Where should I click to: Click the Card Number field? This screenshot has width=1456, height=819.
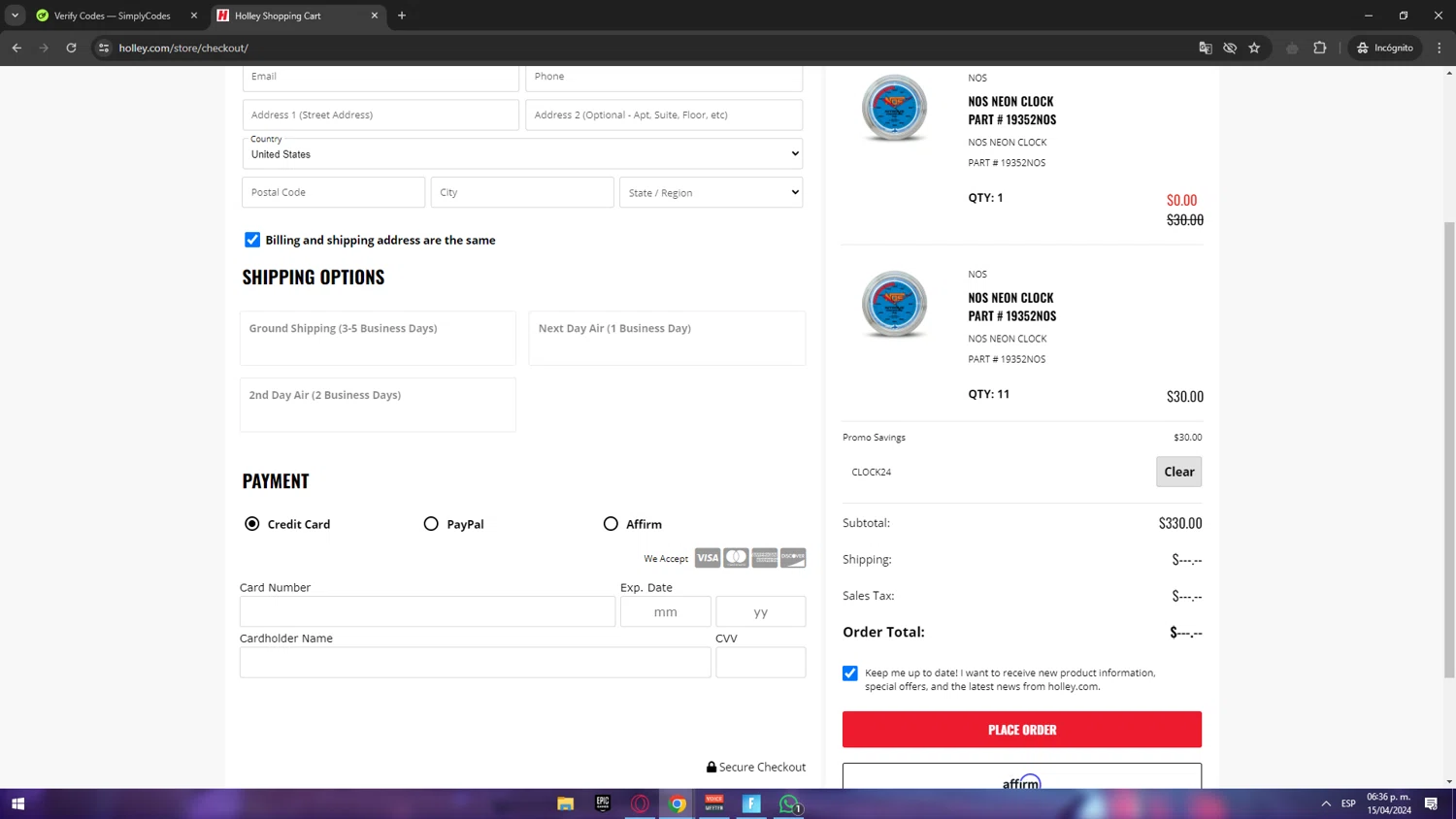pyautogui.click(x=427, y=611)
